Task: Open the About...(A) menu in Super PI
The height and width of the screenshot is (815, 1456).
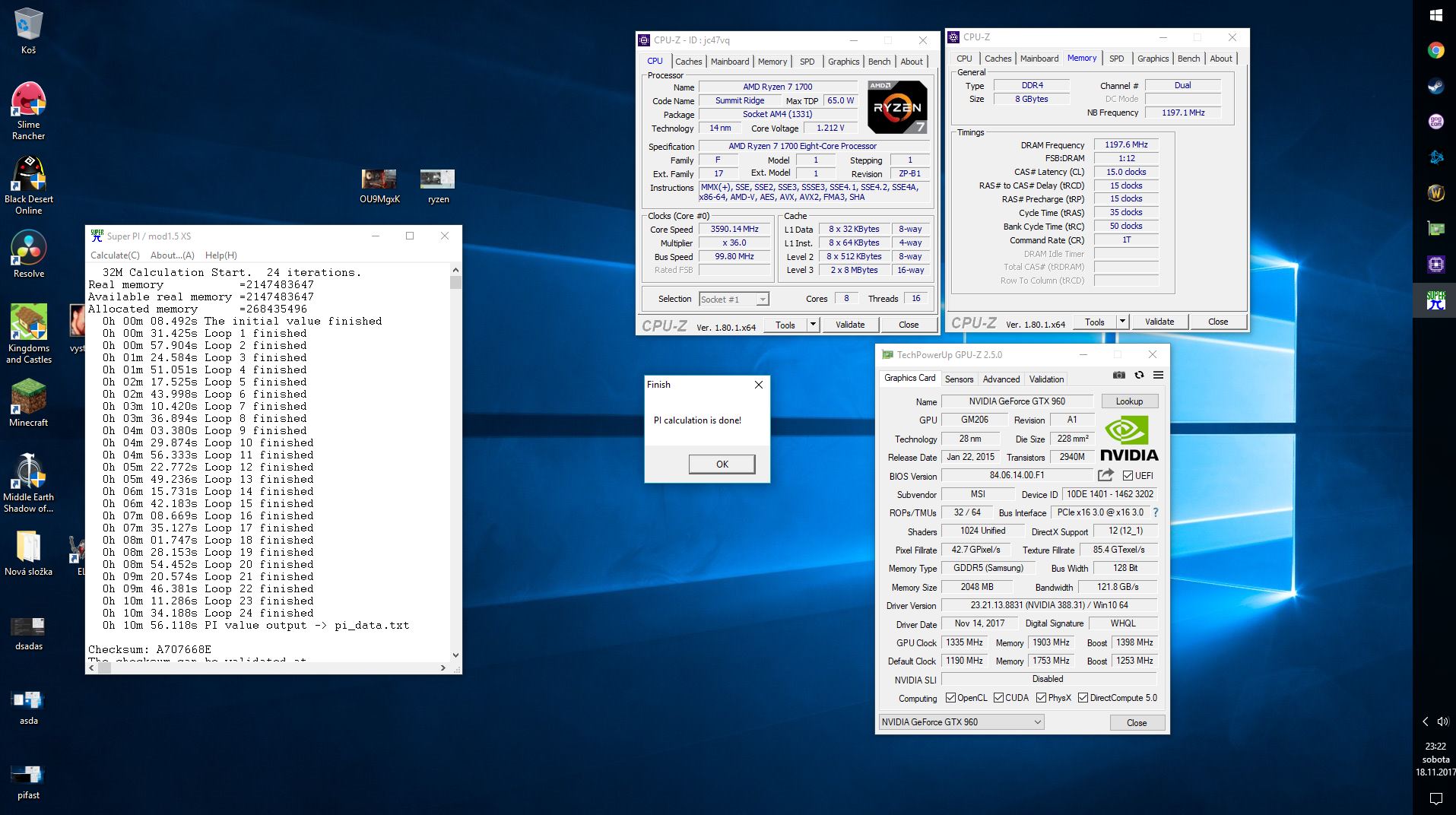Action: point(173,255)
